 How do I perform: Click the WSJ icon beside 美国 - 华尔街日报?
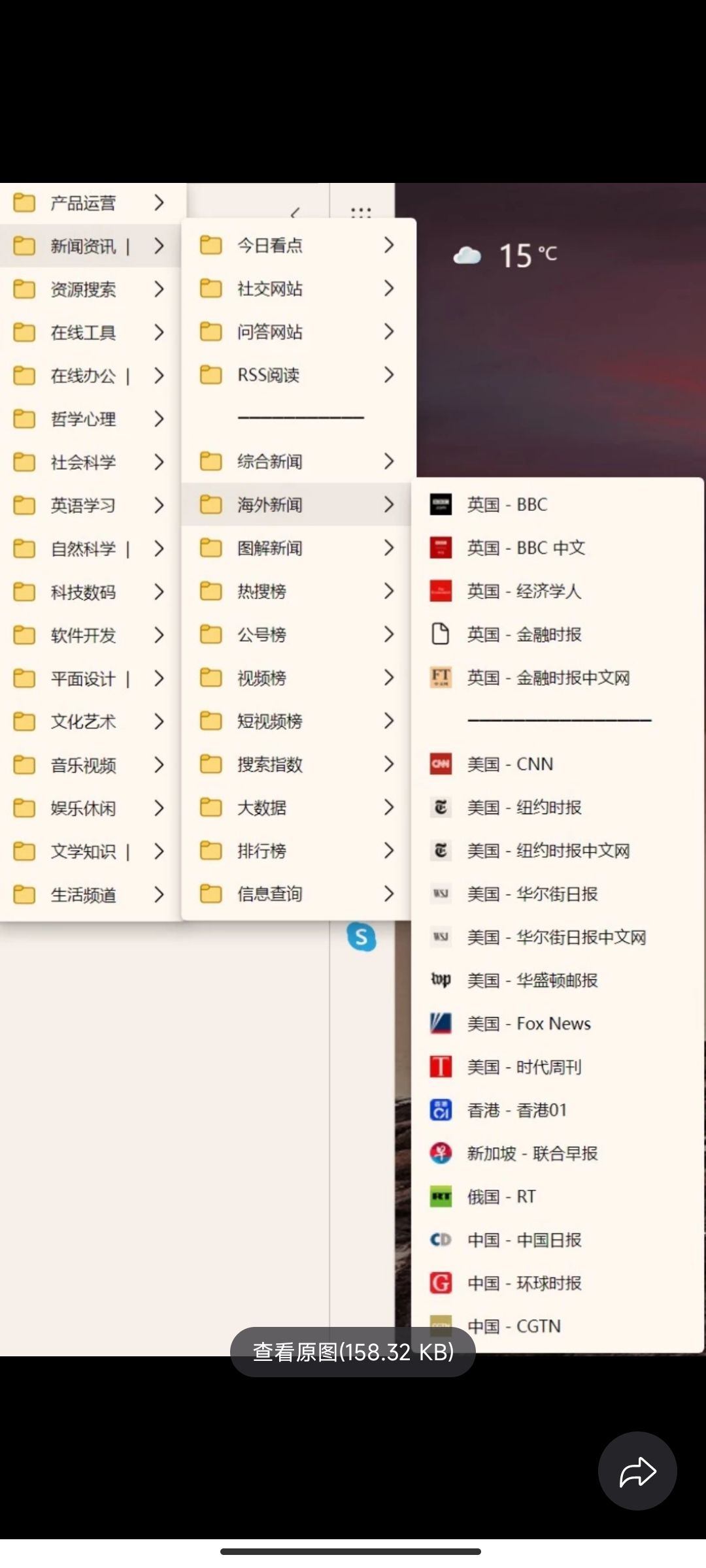(x=441, y=894)
